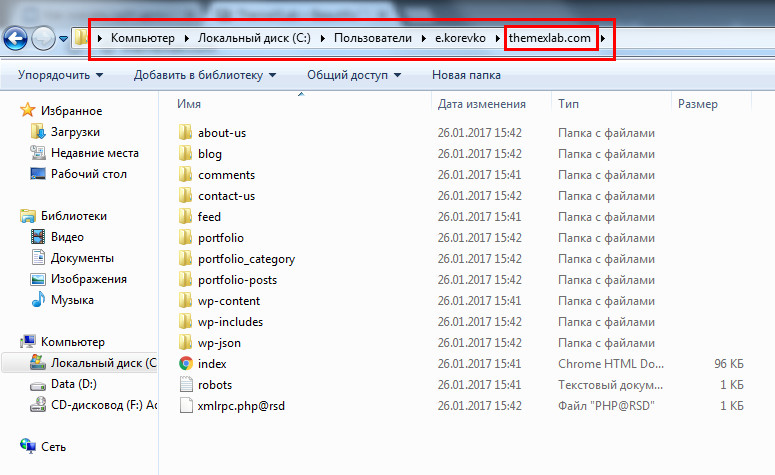Click the forward navigation arrow button
Viewport: 775px width, 475px height.
[x=44, y=39]
